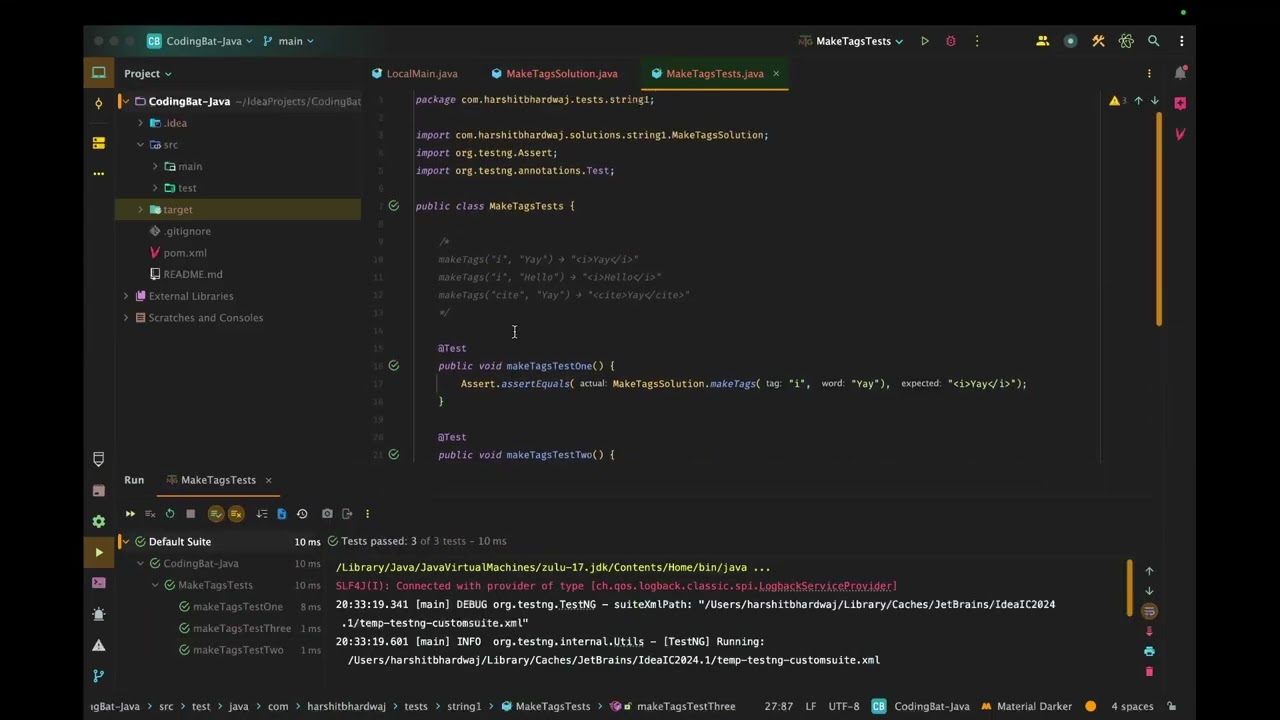The height and width of the screenshot is (720, 1280).
Task: Toggle read-only lock icon in status bar
Action: pyautogui.click(x=1172, y=706)
